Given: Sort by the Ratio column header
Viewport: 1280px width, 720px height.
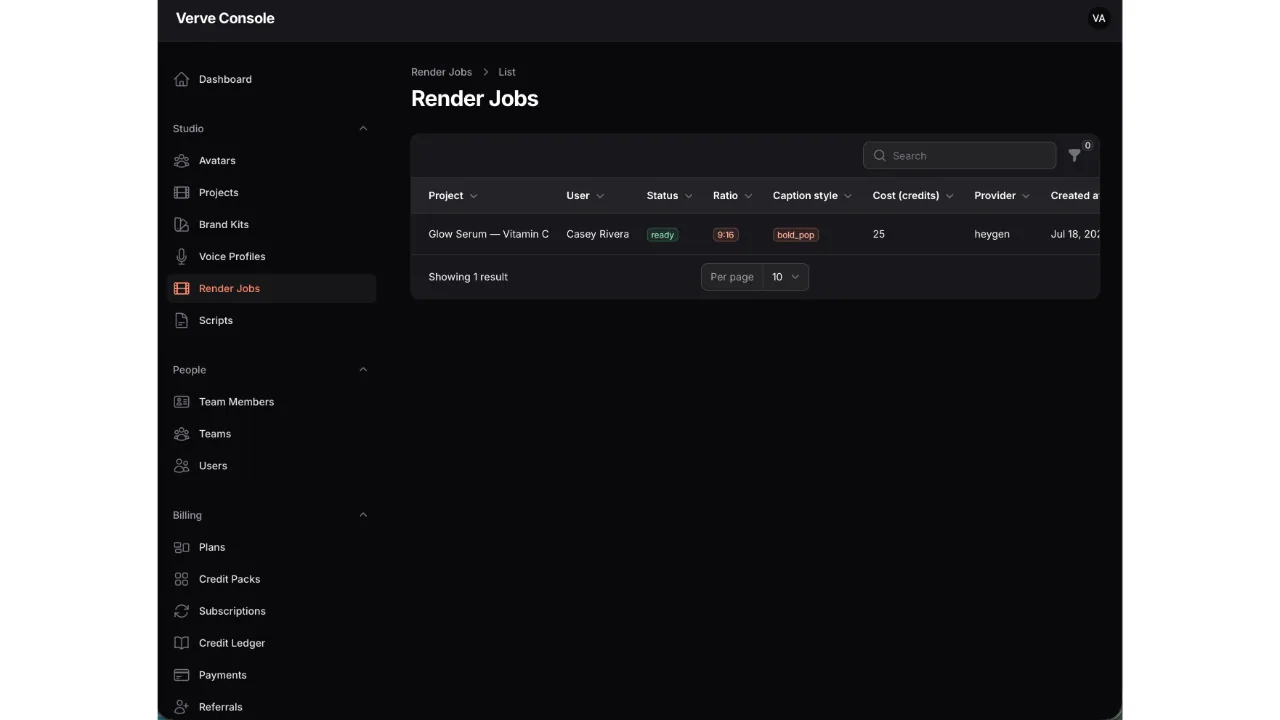Looking at the screenshot, I should click(732, 195).
